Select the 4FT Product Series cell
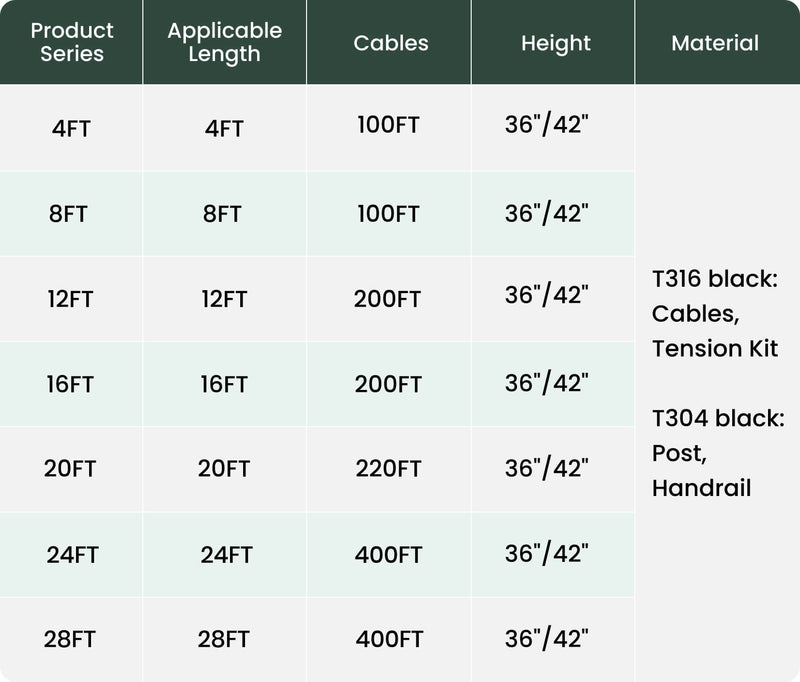Viewport: 800px width, 682px height. tap(72, 129)
